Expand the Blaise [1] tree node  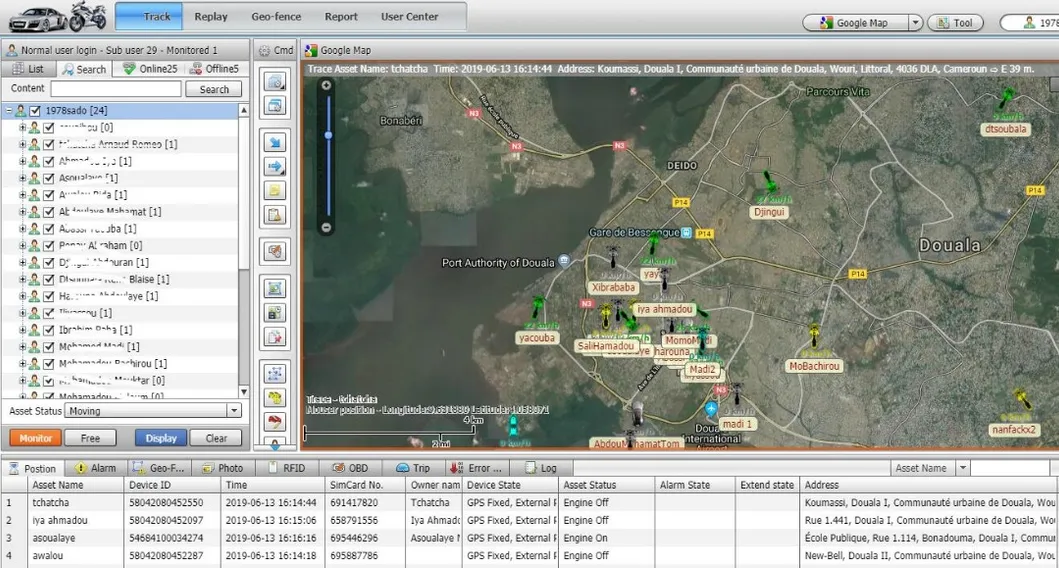click(22, 279)
